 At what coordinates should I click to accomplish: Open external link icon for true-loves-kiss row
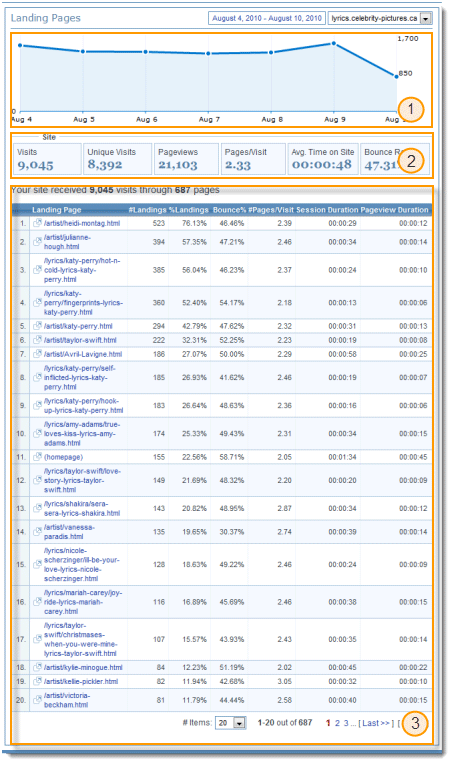[x=37, y=433]
